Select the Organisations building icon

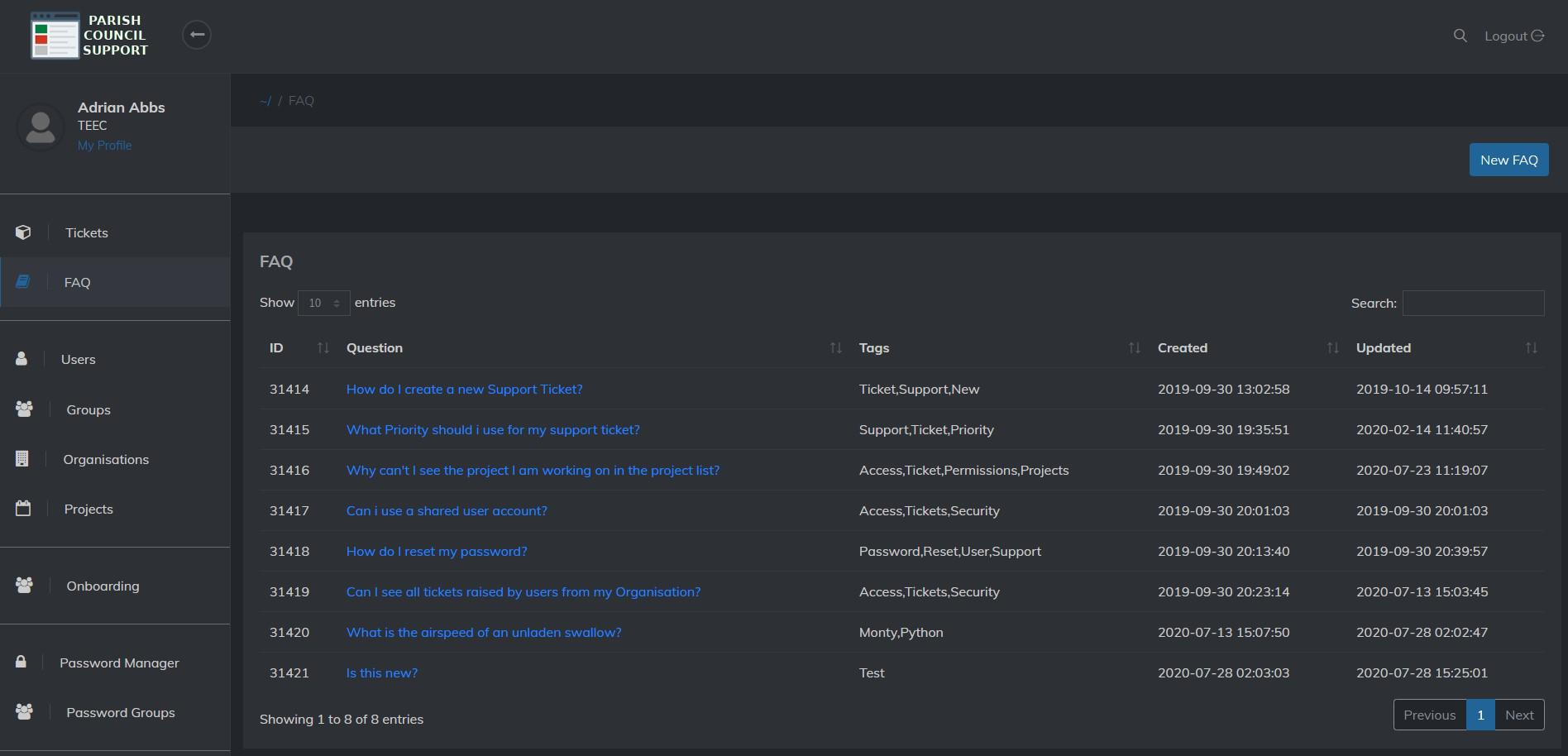click(x=22, y=459)
